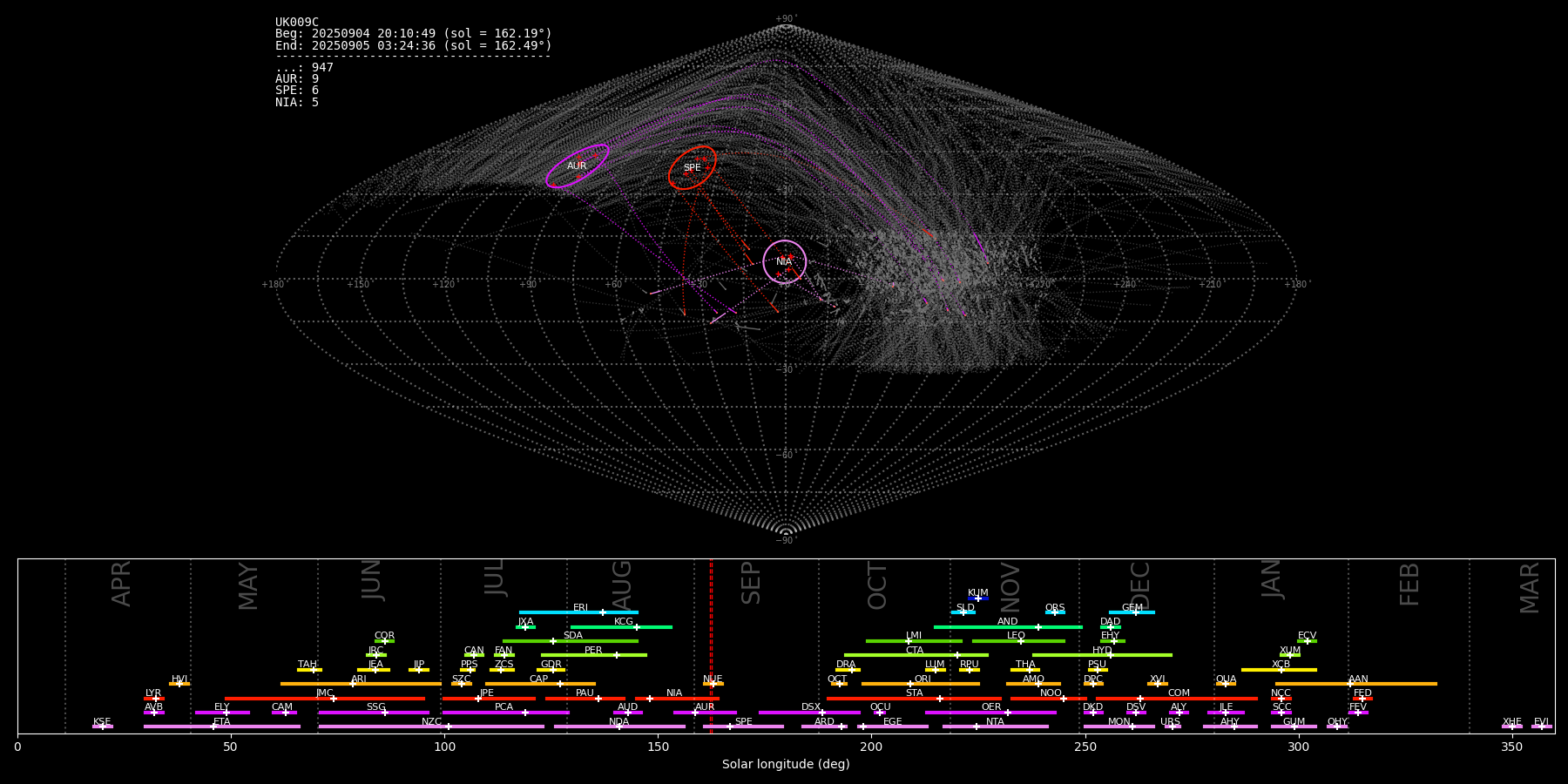
Task: Click the pink ETA shower bar
Action: click(222, 727)
